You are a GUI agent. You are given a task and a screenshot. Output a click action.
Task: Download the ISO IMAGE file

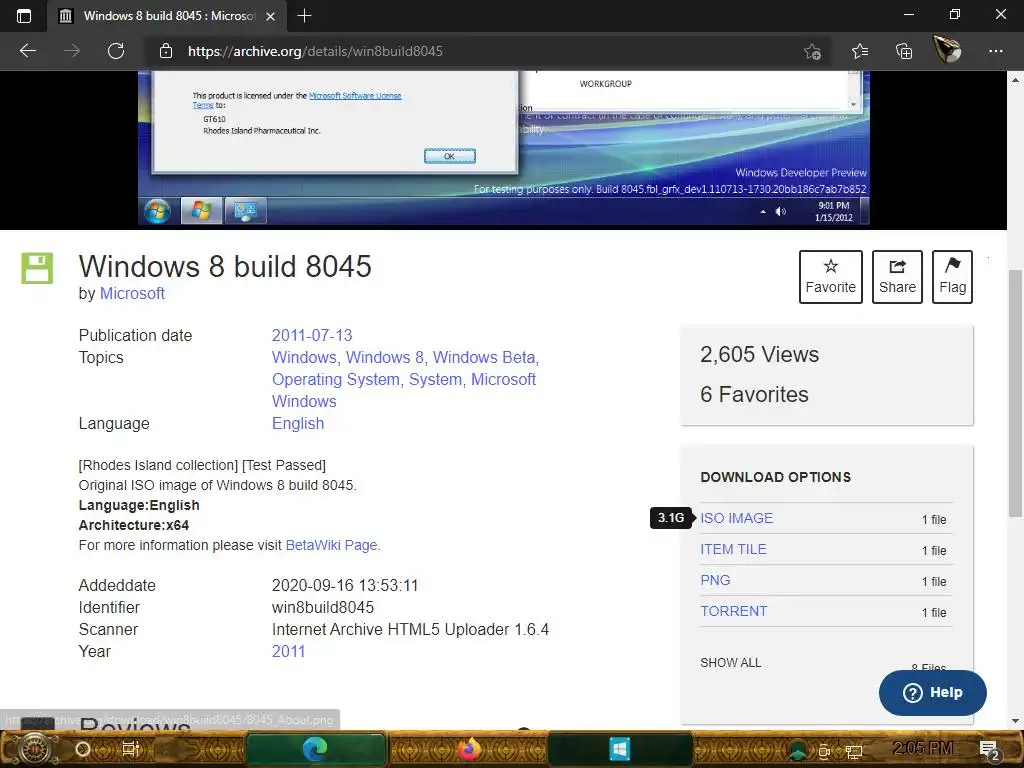pyautogui.click(x=737, y=518)
